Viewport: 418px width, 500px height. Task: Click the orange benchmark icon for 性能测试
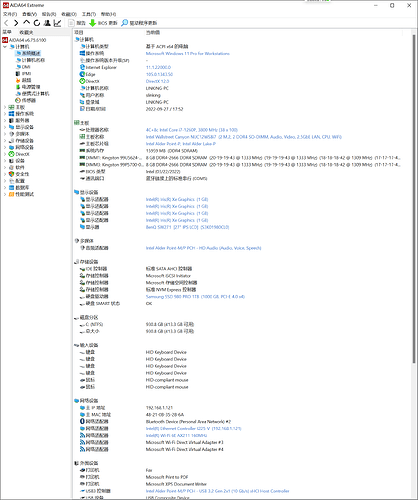(x=11, y=194)
